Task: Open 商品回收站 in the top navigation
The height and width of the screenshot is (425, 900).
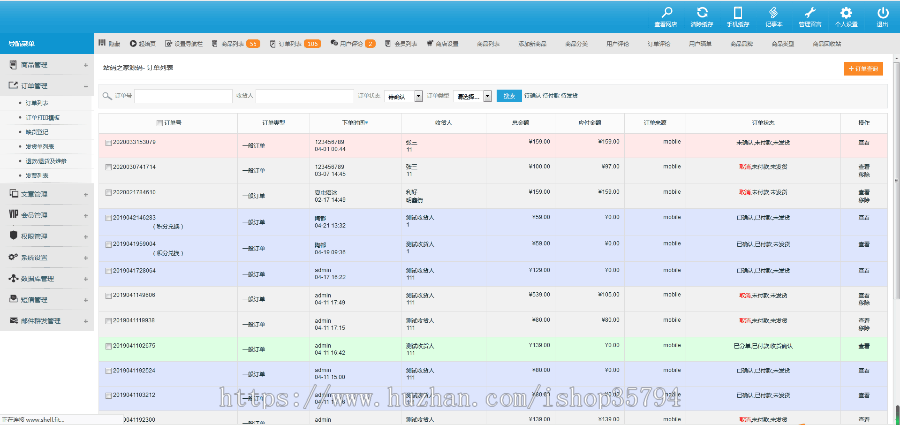Action: 827,44
